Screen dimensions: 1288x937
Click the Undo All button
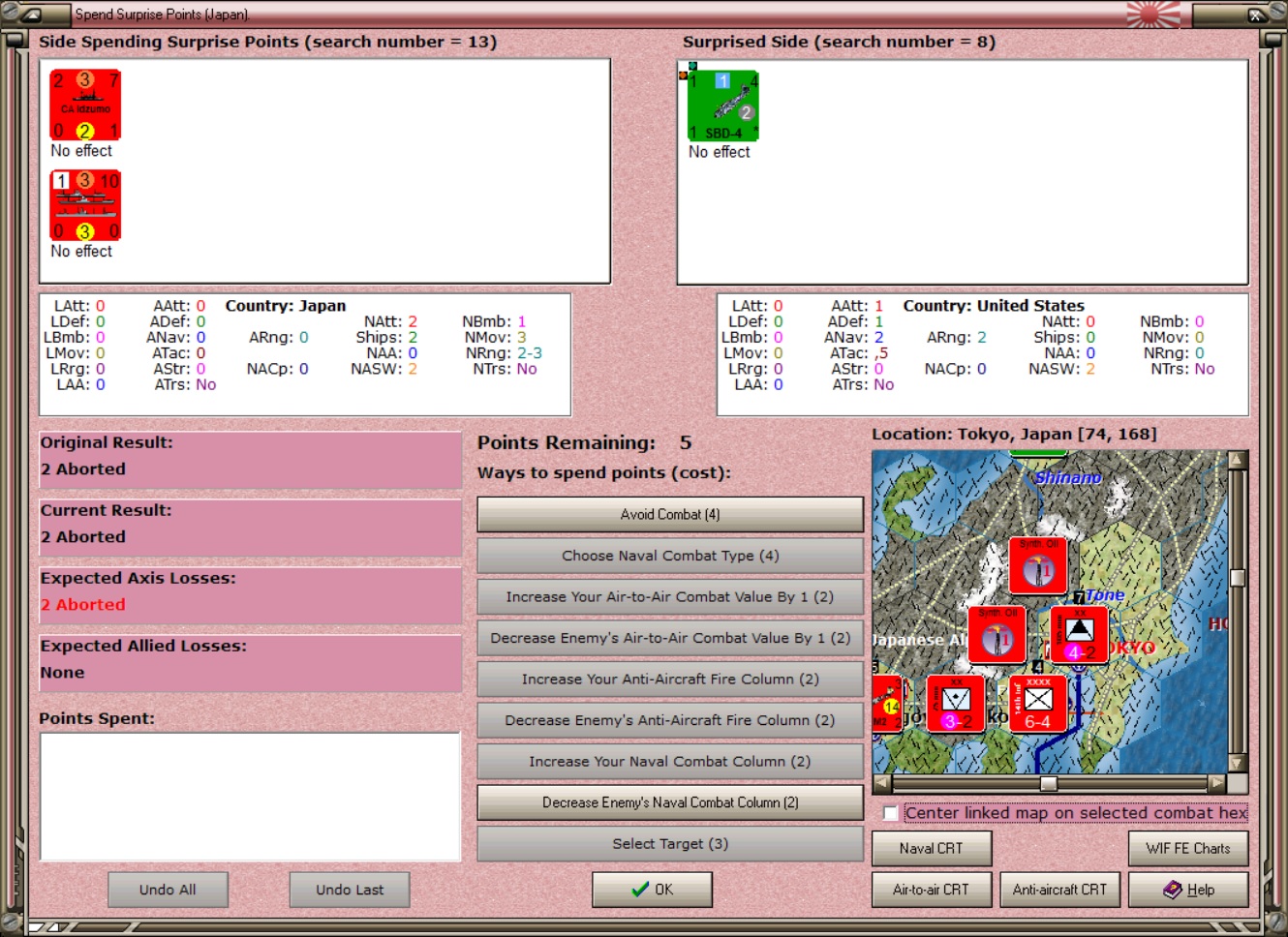point(168,890)
